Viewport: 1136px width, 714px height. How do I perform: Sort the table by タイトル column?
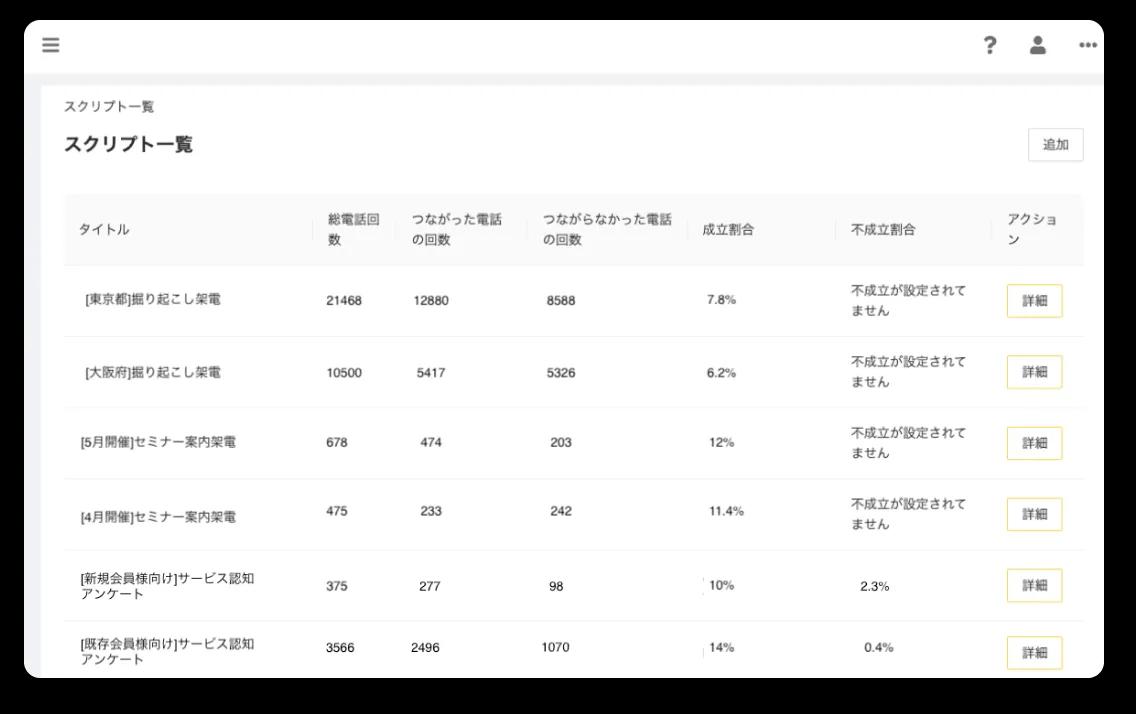click(106, 228)
